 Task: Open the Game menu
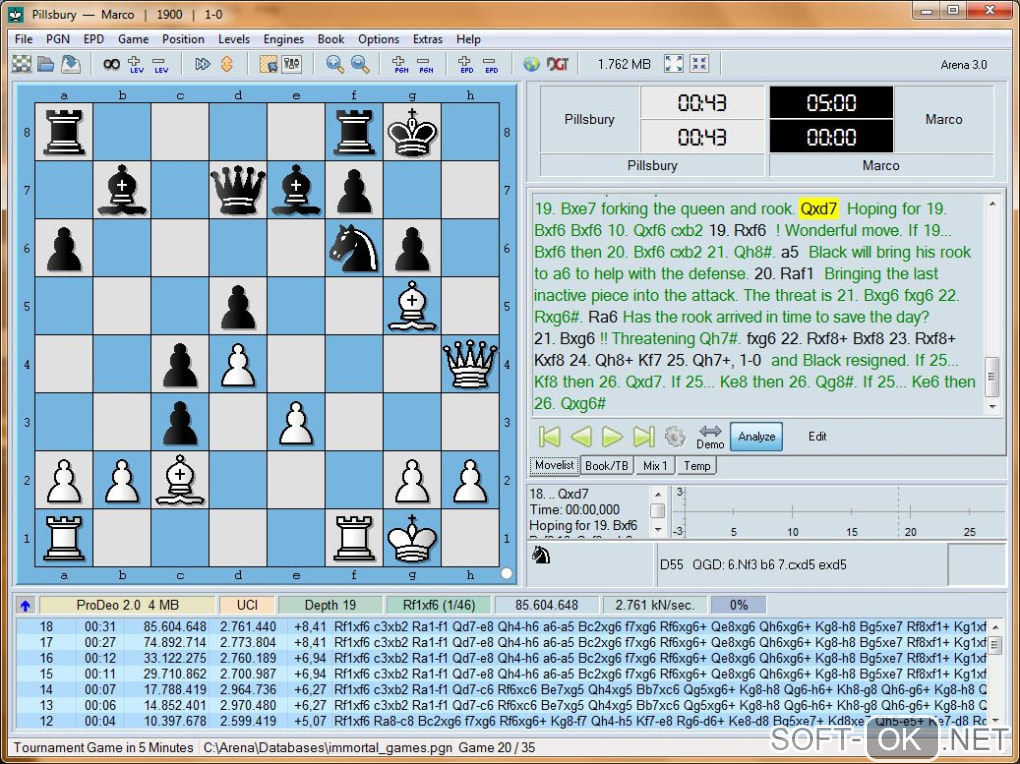[x=133, y=39]
